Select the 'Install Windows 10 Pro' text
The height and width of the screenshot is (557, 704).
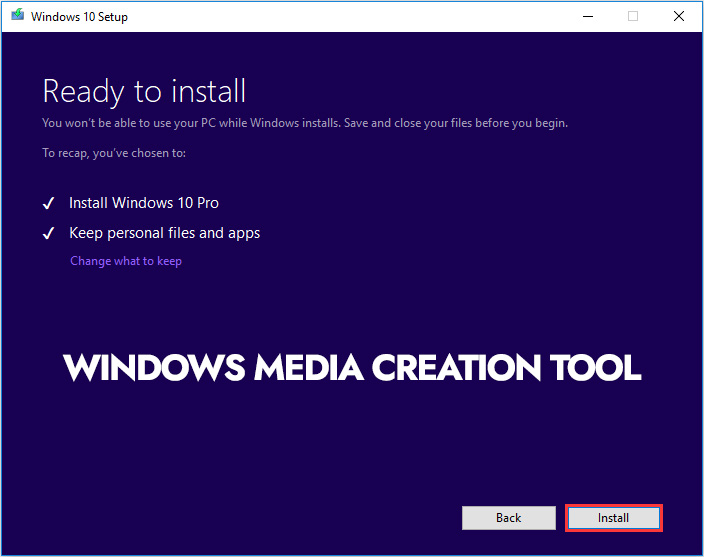[x=144, y=203]
